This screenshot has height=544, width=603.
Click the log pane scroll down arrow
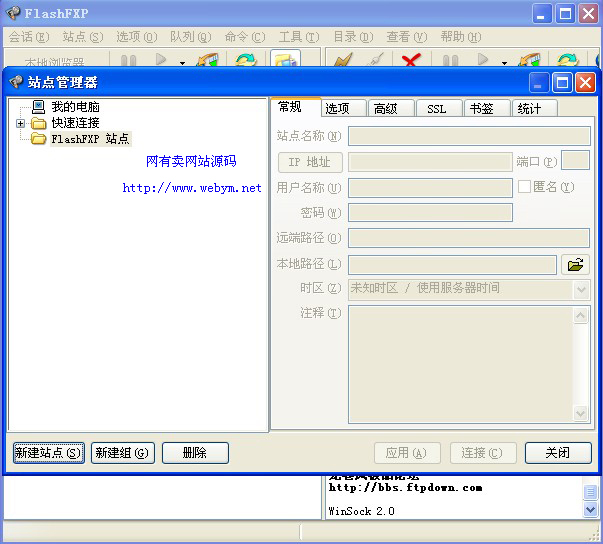point(590,510)
